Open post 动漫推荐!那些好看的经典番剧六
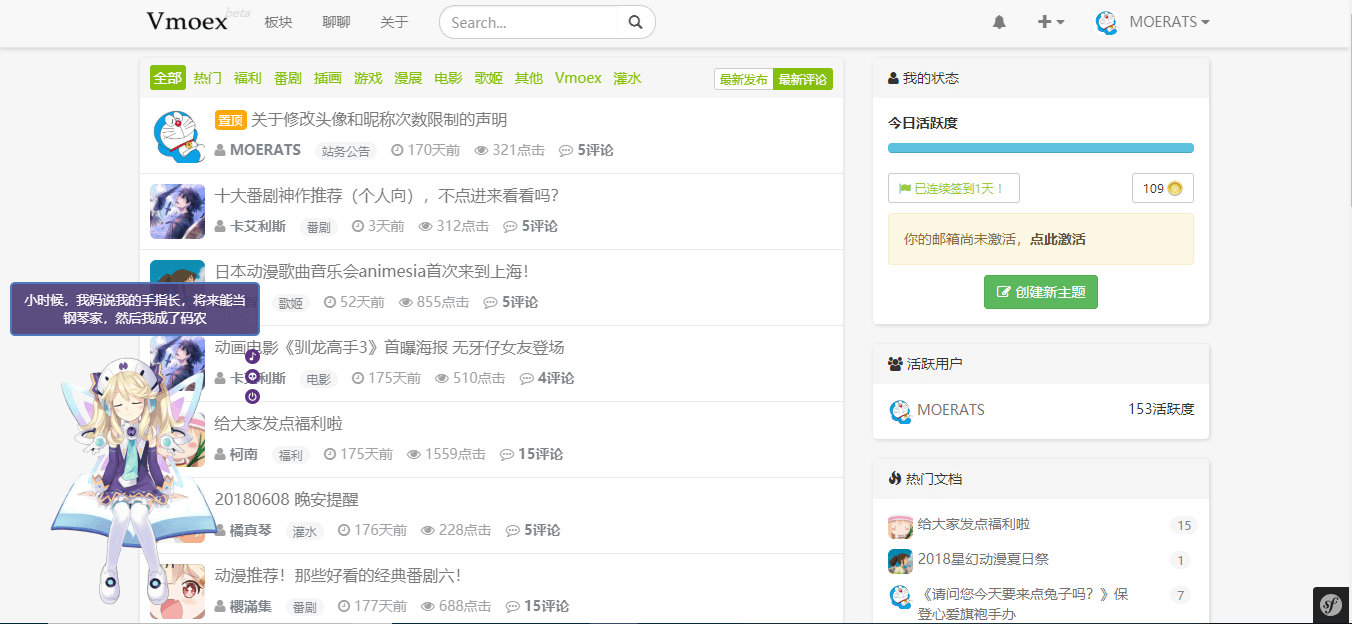The image size is (1352, 624). pyautogui.click(x=338, y=576)
